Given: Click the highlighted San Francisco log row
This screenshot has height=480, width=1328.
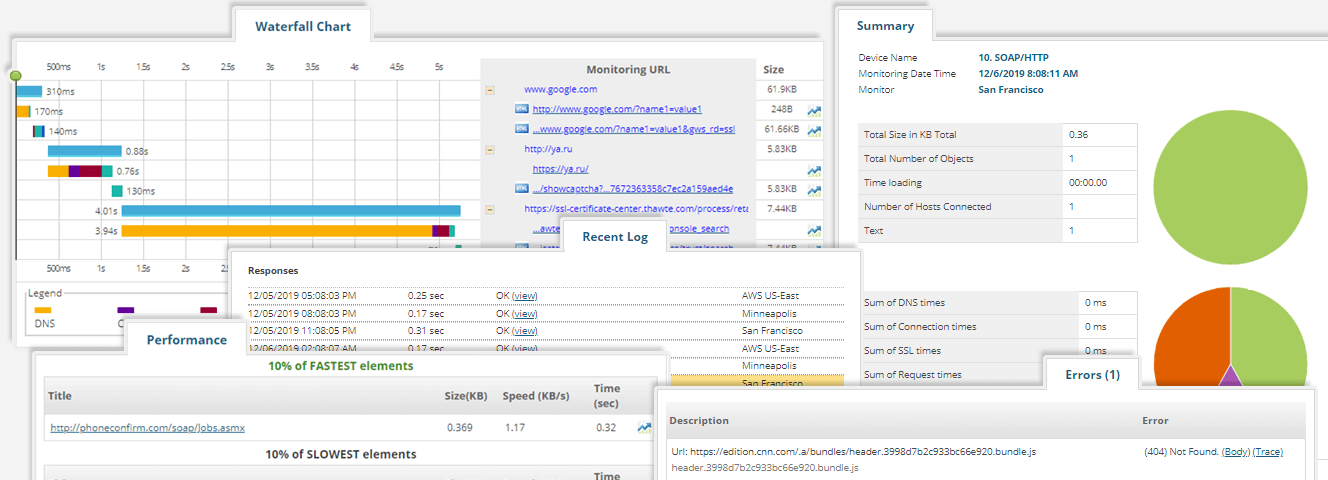Looking at the screenshot, I should click(x=757, y=382).
